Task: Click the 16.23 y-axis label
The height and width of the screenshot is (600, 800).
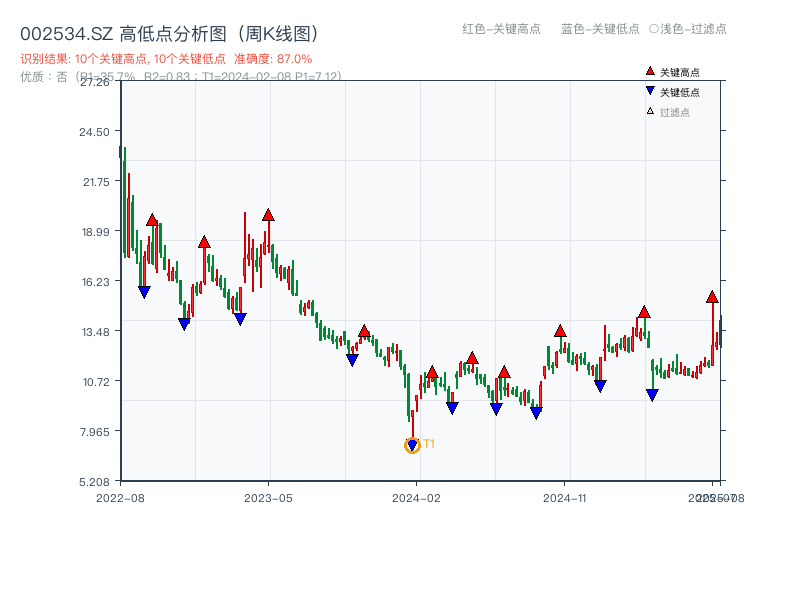Action: [x=95, y=282]
